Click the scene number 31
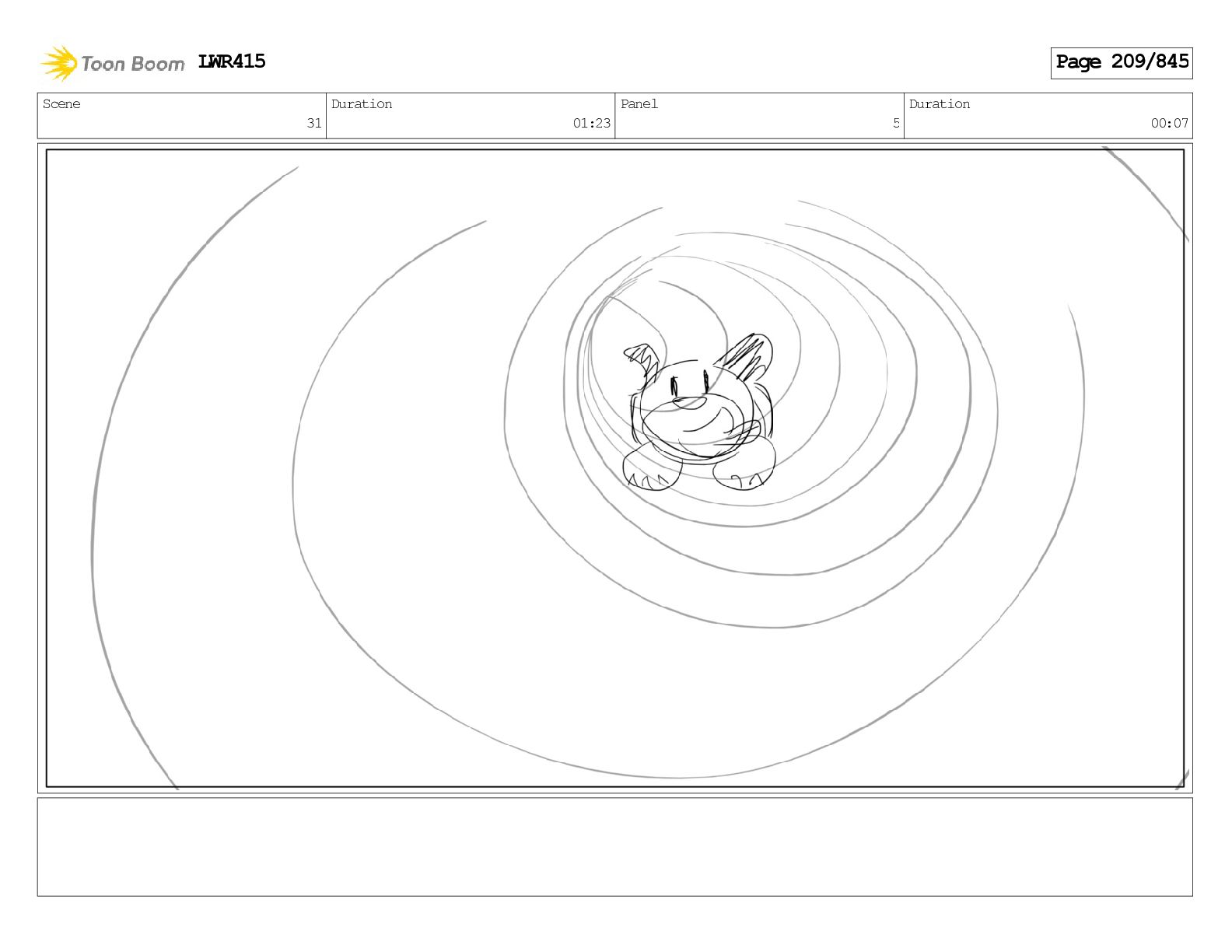The image size is (1232, 952). (x=314, y=123)
